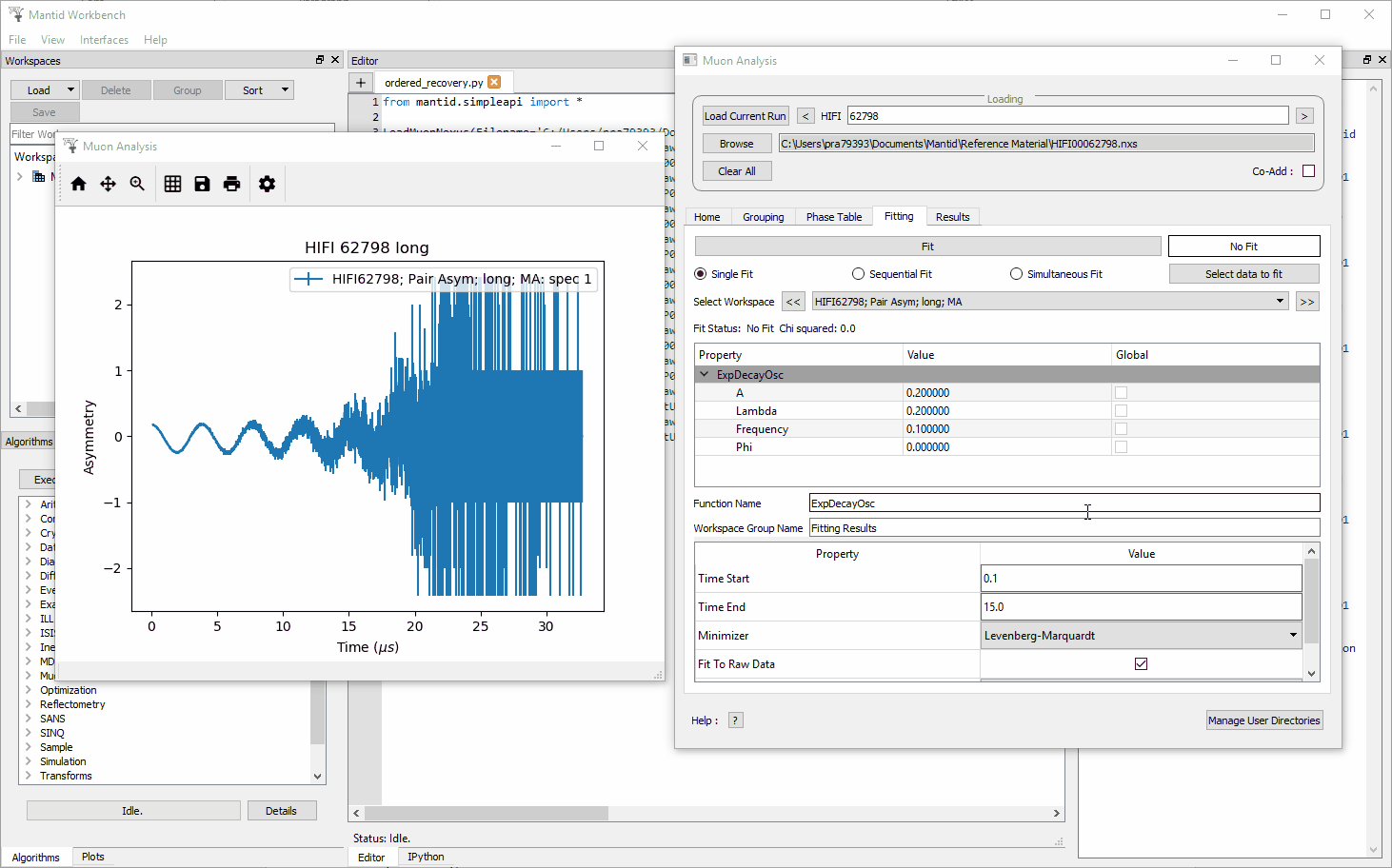Toggle grid lines icon on plot
Viewport: 1392px width, 868px height.
172,184
